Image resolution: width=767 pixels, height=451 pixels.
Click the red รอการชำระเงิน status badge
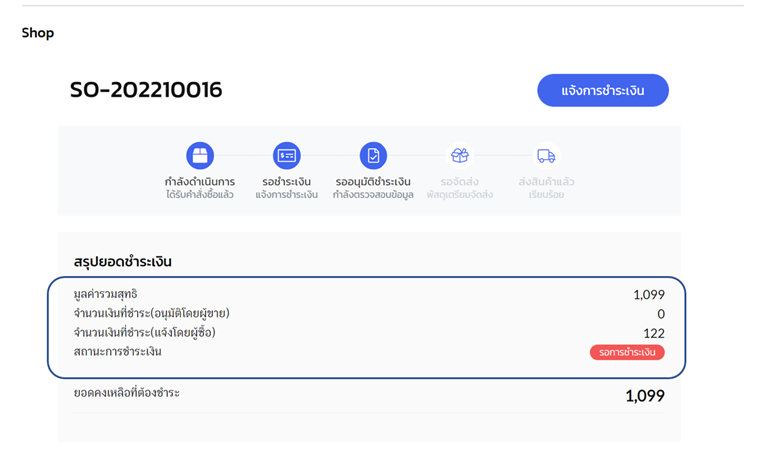pos(627,352)
